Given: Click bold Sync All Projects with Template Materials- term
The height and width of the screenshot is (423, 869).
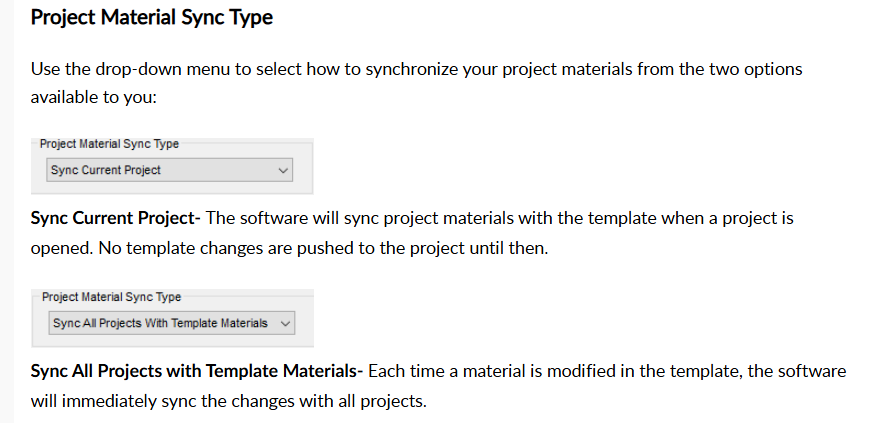Looking at the screenshot, I should pyautogui.click(x=197, y=371).
